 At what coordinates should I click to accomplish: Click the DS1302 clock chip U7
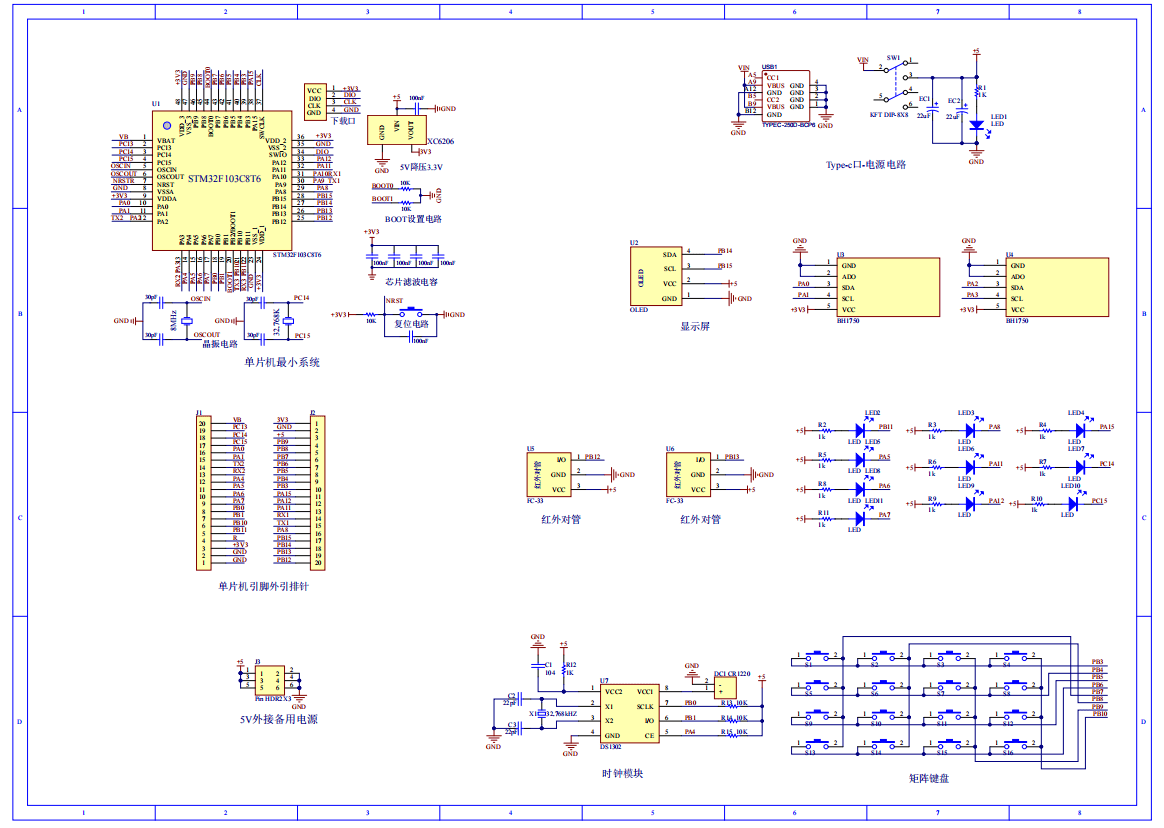(628, 713)
